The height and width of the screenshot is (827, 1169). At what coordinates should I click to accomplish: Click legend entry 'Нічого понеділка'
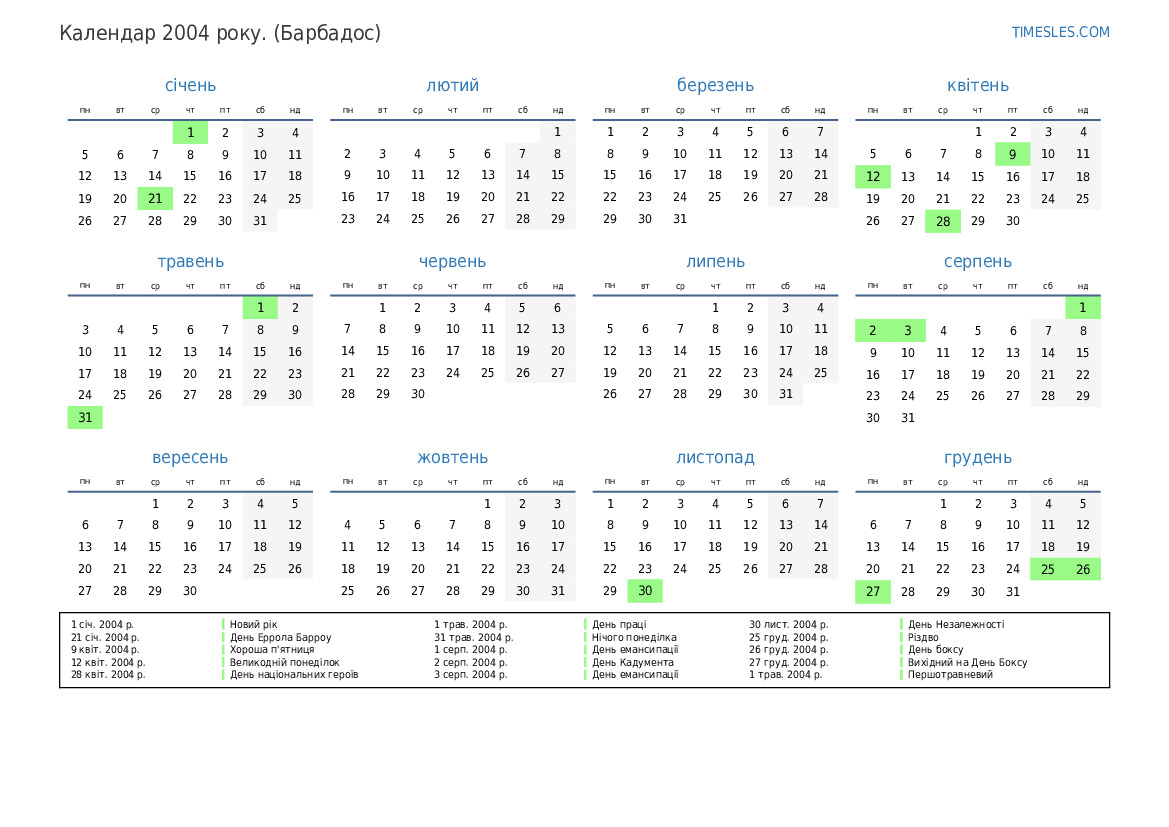(634, 637)
